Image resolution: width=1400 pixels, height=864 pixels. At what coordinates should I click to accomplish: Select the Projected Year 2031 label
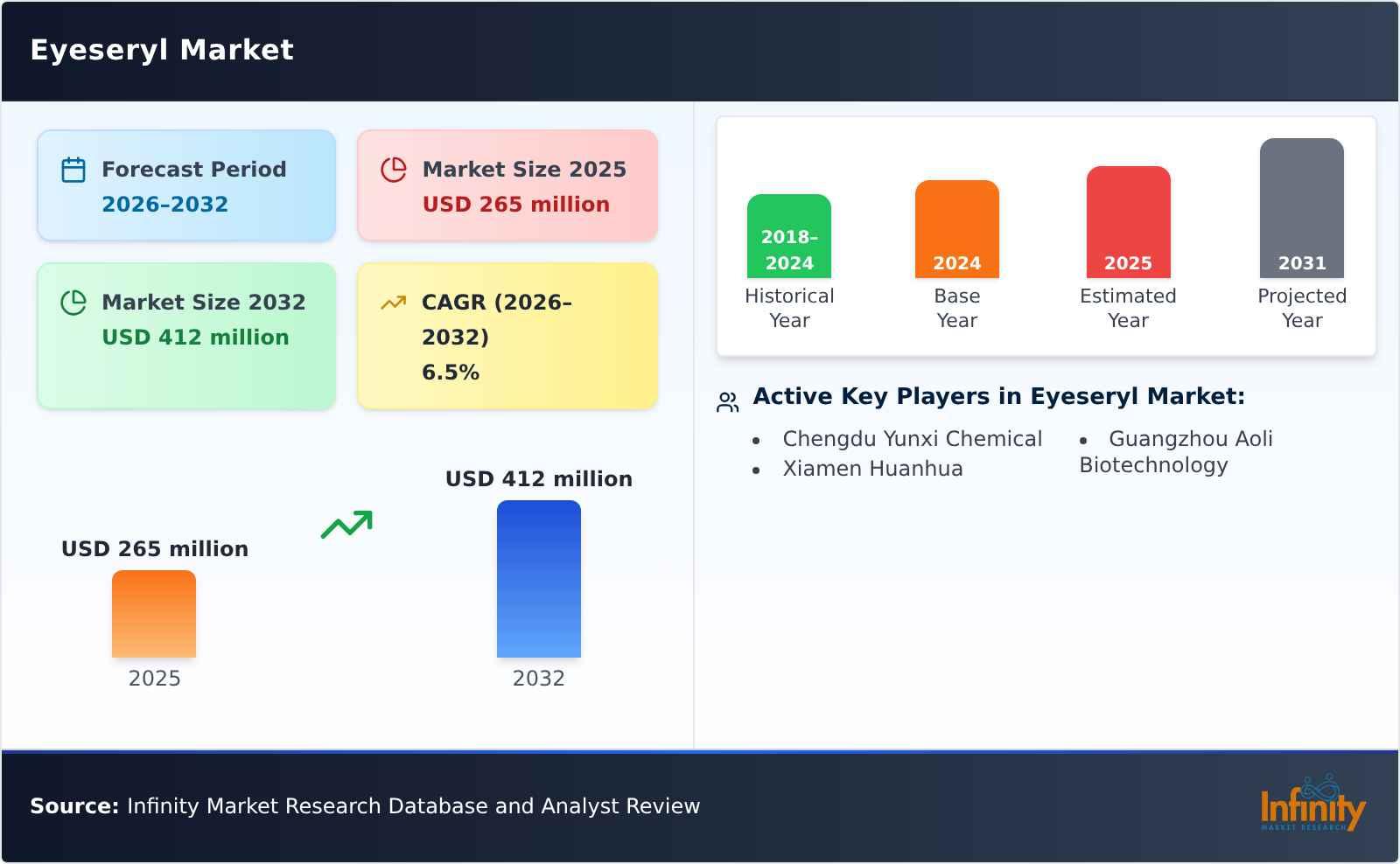tap(1302, 308)
